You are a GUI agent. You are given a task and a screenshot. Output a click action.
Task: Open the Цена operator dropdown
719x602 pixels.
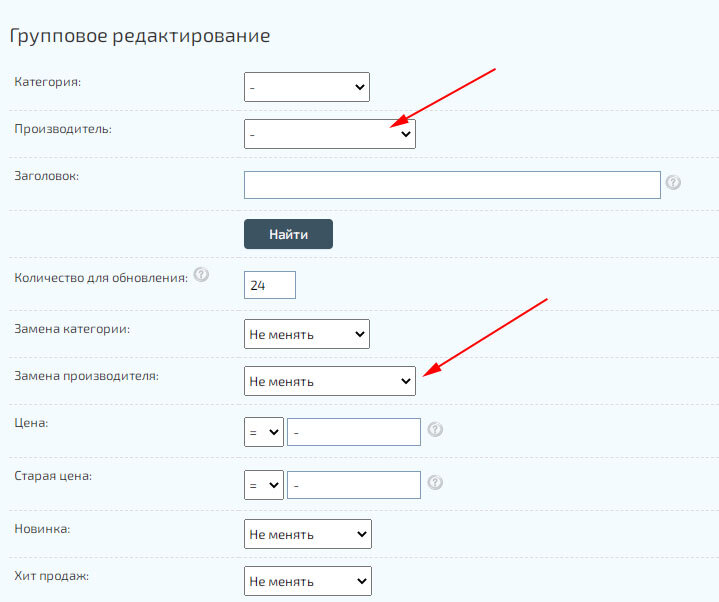(264, 432)
